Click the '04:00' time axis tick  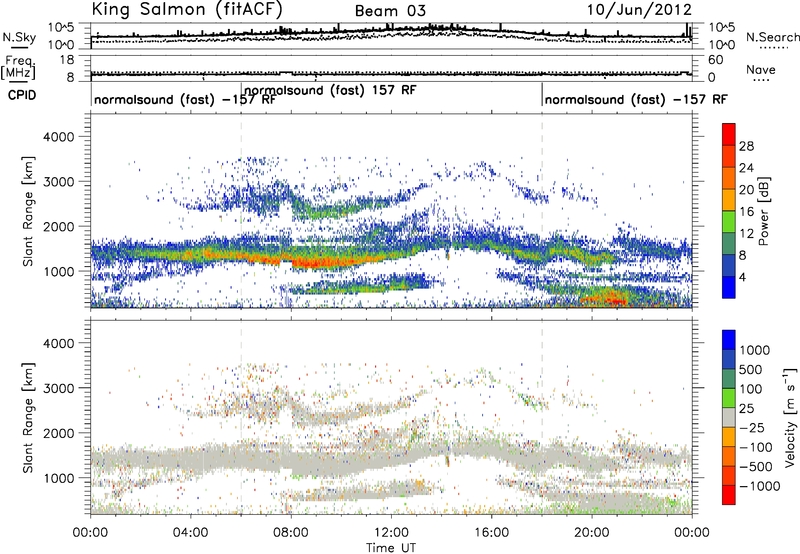tap(190, 533)
